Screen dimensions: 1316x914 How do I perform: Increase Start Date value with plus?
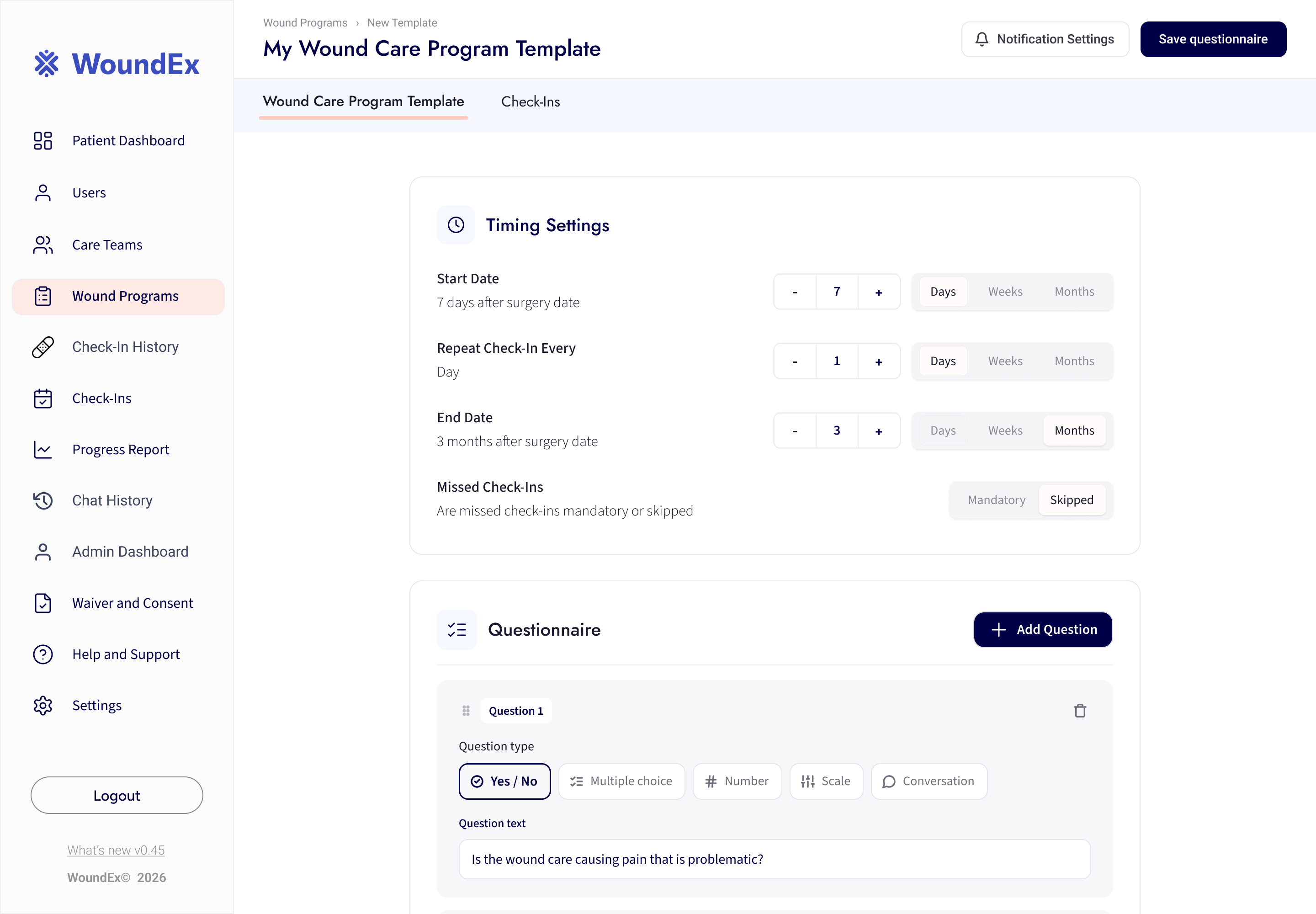(879, 292)
